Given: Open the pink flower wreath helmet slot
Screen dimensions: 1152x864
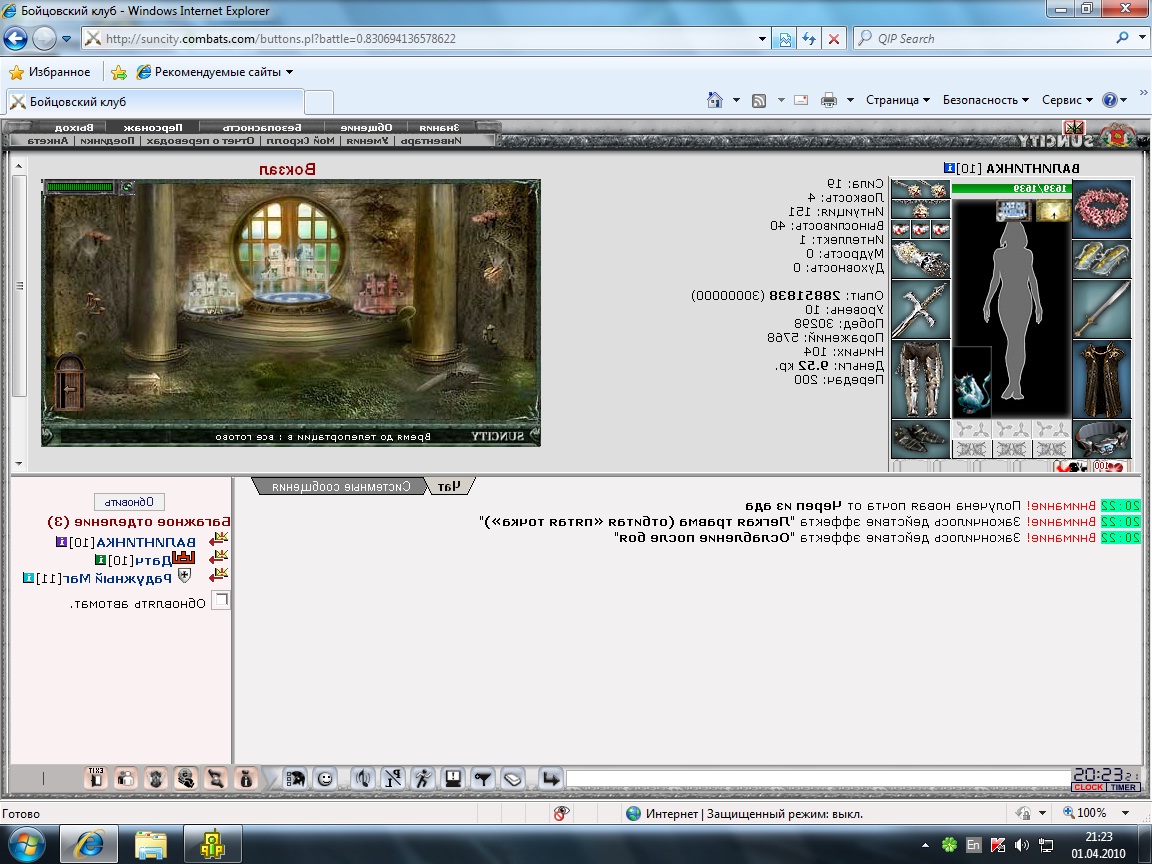Looking at the screenshot, I should 1102,209.
